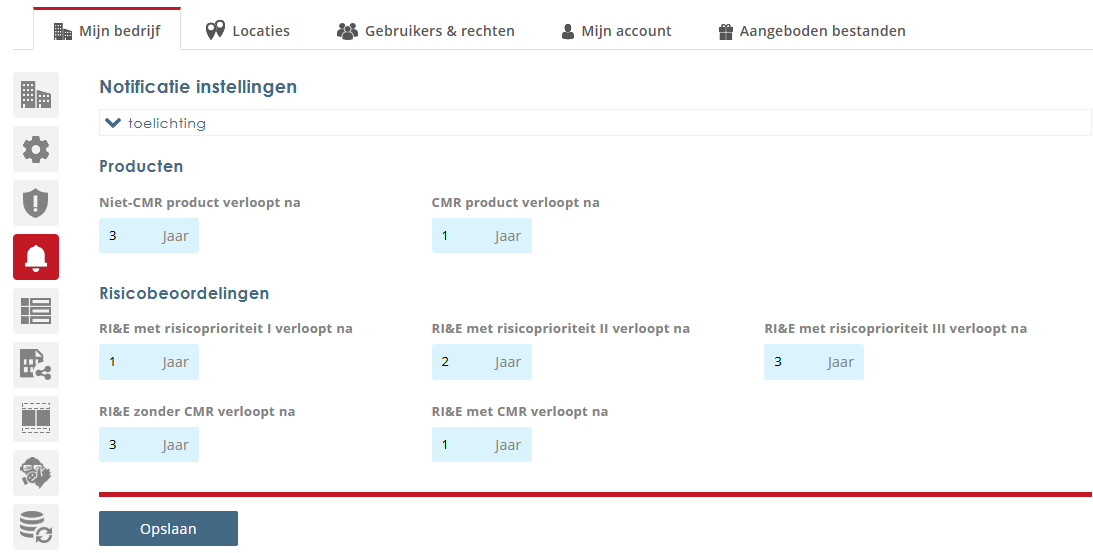Screen dimensions: 1093x553
Task: Open the Gebruikers & rechten tab
Action: pos(426,31)
